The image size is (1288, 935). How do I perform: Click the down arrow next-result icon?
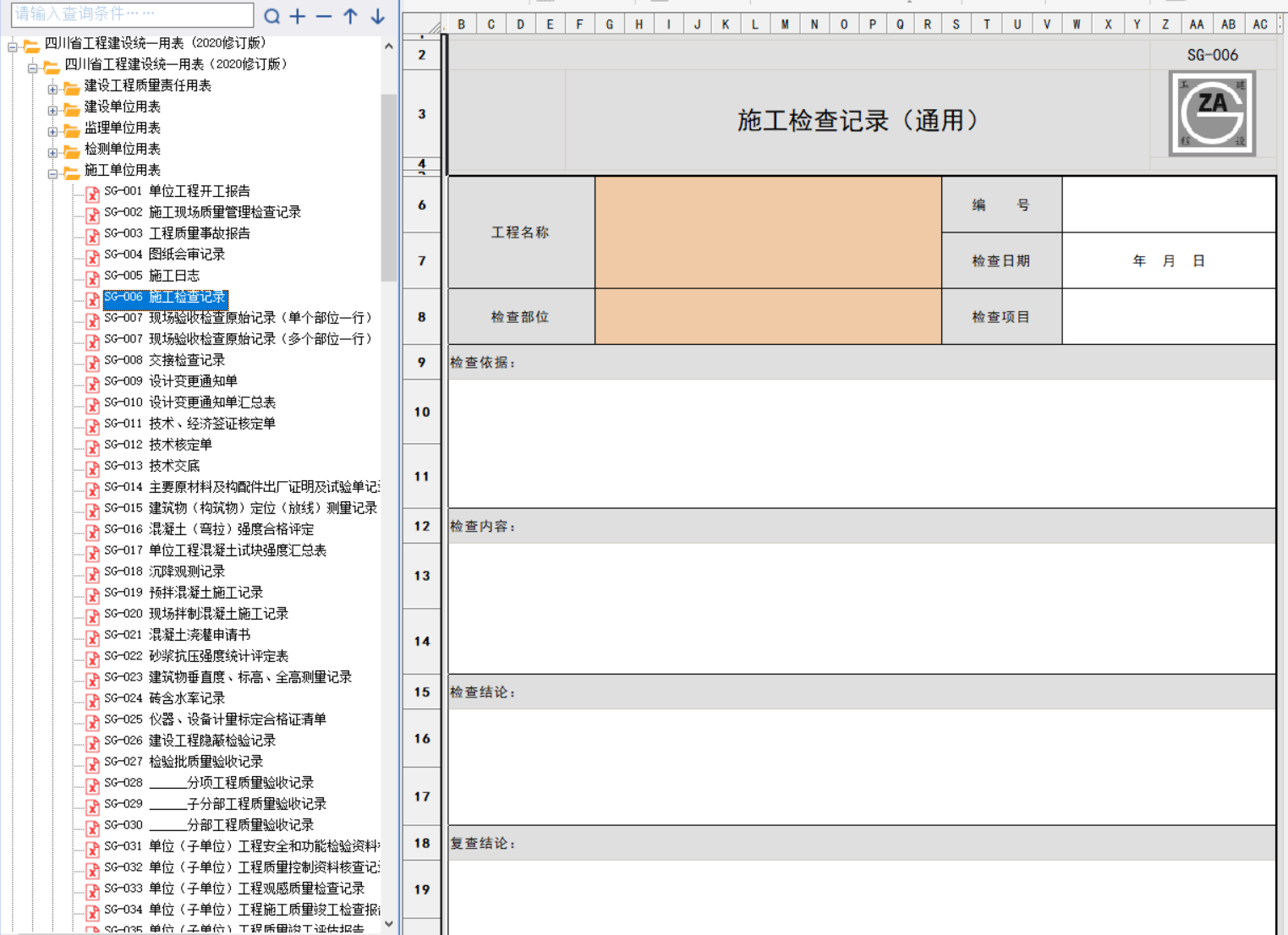pos(378,16)
